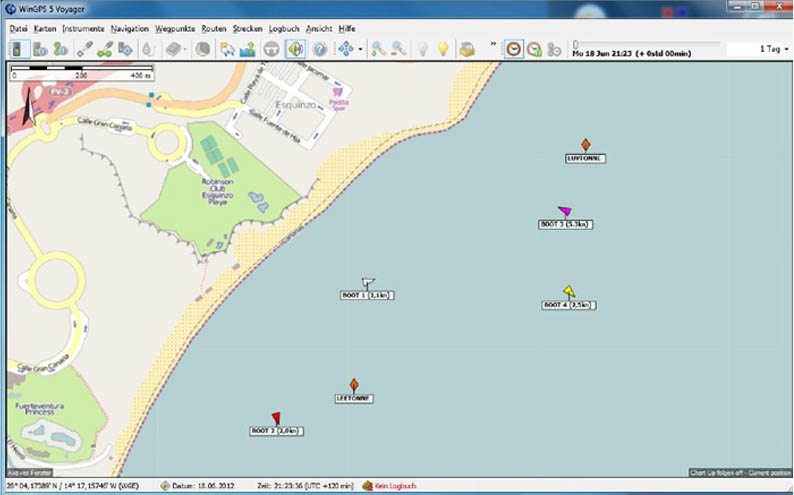The width and height of the screenshot is (794, 495).
Task: Toggle the highlighted center-on-ship toolbar button
Action: pyautogui.click(x=296, y=49)
